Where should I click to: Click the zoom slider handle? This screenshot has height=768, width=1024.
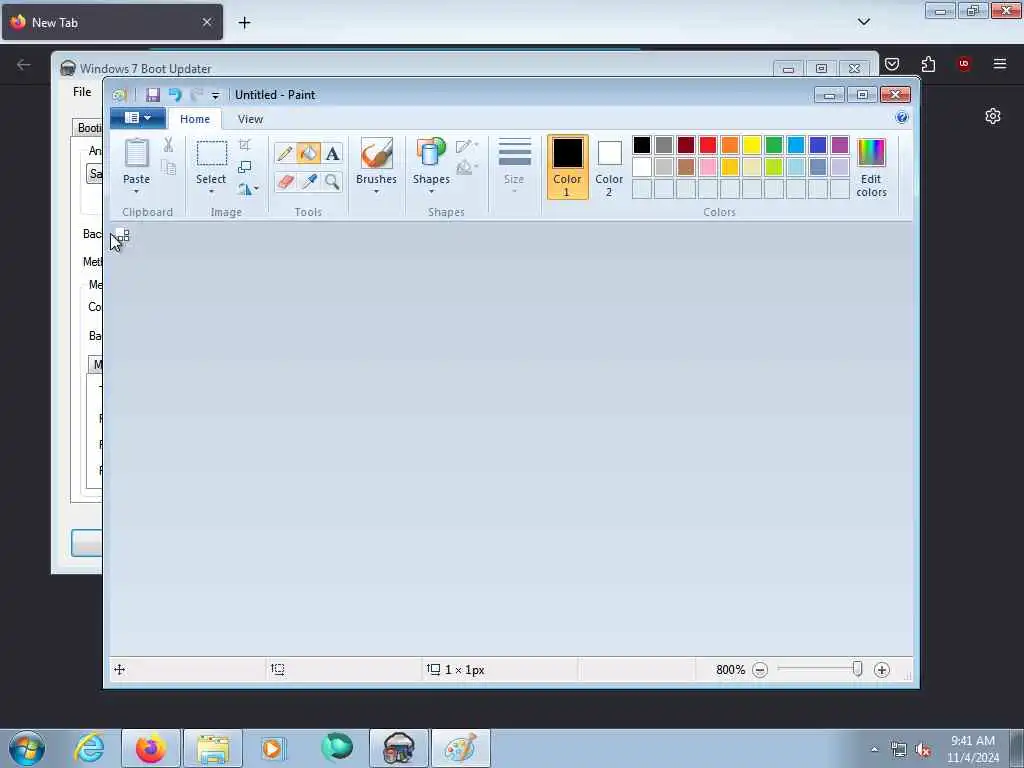click(857, 669)
